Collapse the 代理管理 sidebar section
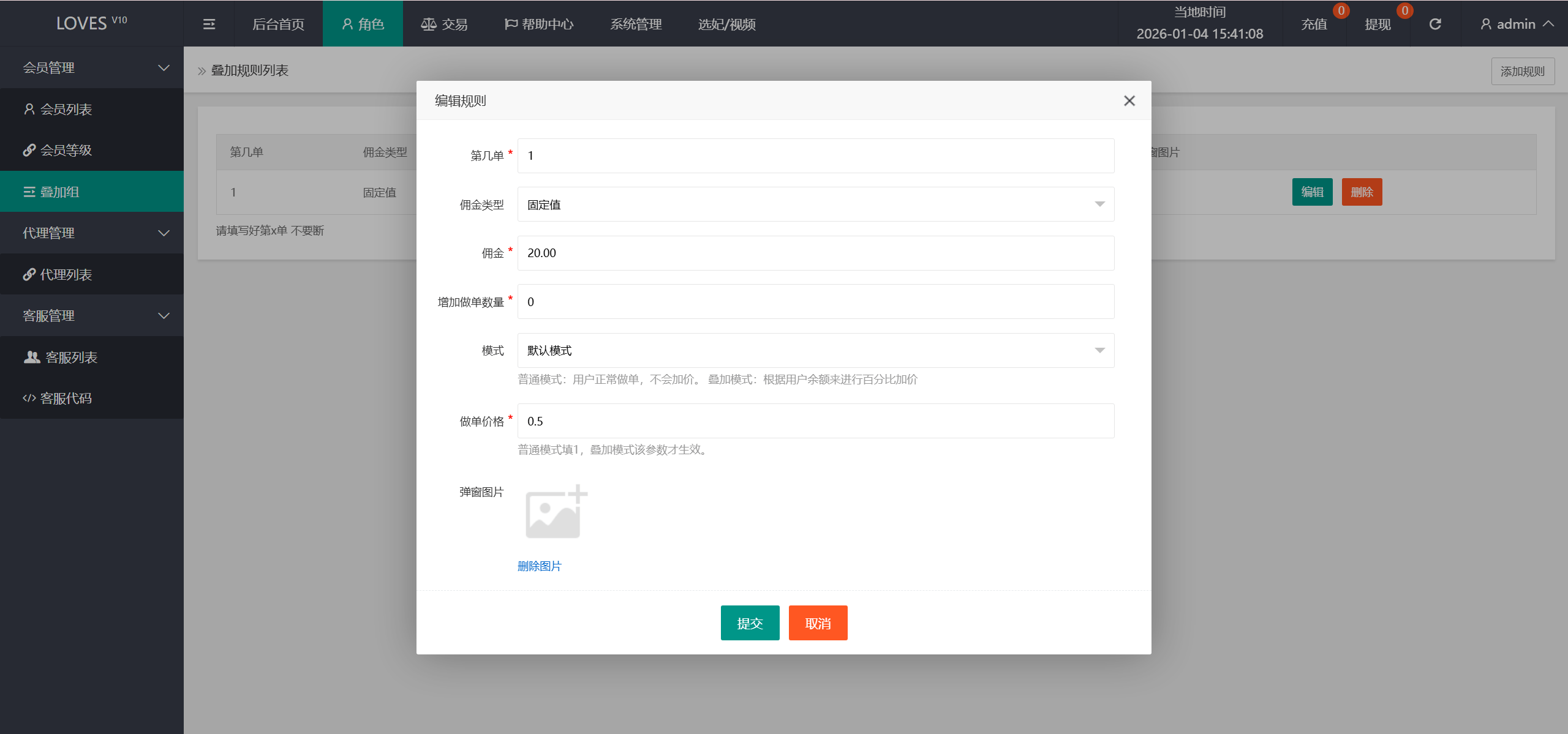Image resolution: width=1568 pixels, height=734 pixels. click(163, 233)
